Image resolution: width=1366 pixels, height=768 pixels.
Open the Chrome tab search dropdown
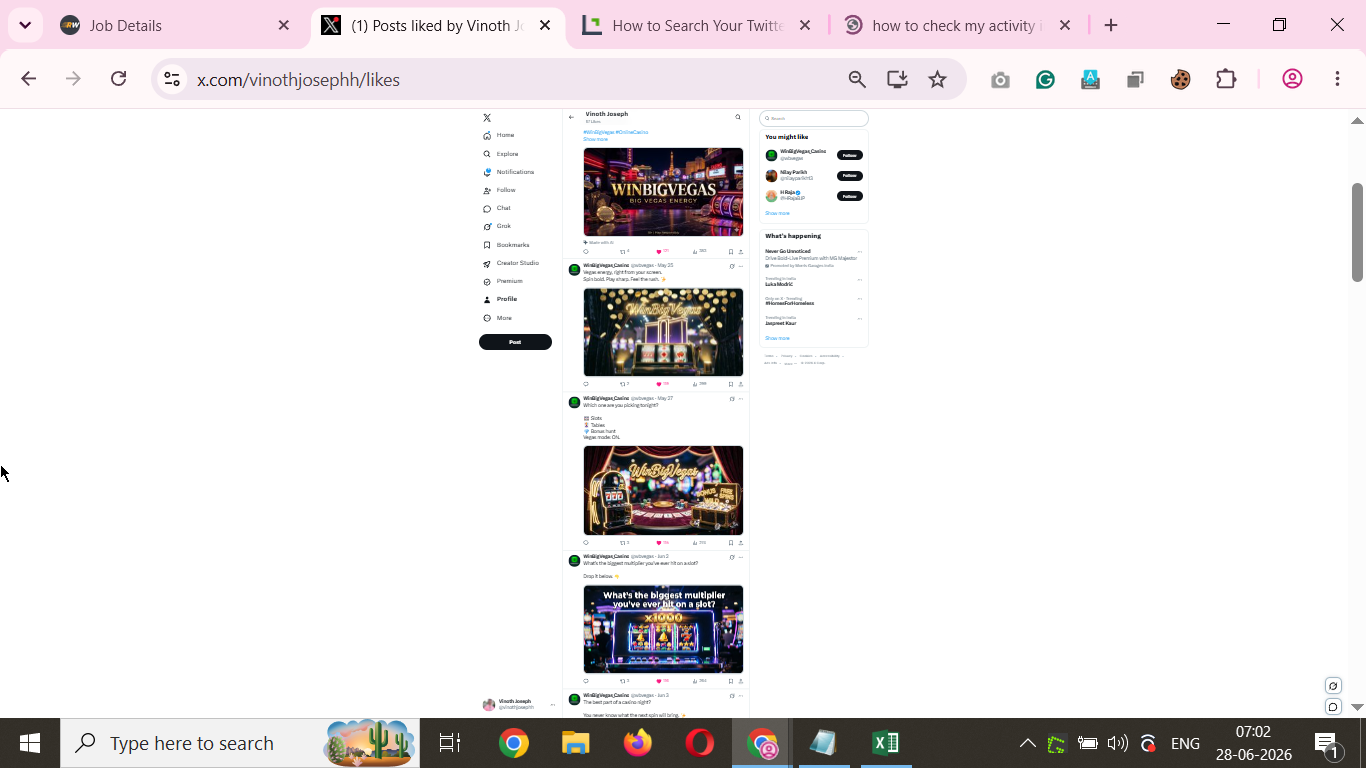coord(25,25)
